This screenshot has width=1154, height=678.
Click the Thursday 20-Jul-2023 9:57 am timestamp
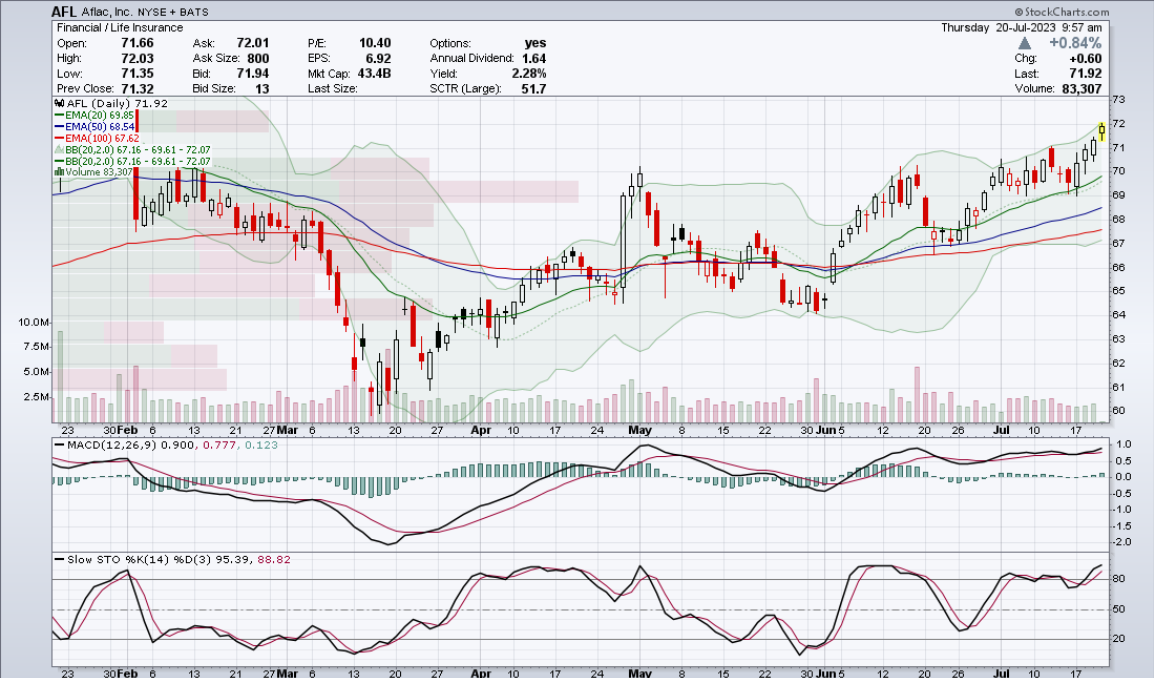1022,27
